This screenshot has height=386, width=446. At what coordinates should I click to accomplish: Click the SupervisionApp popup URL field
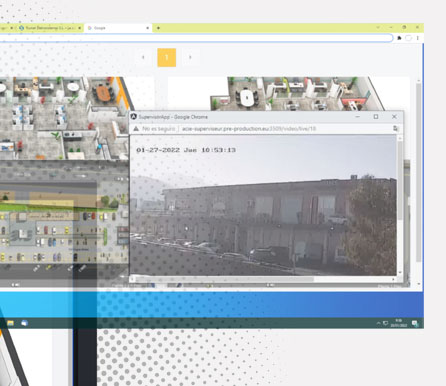point(286,129)
